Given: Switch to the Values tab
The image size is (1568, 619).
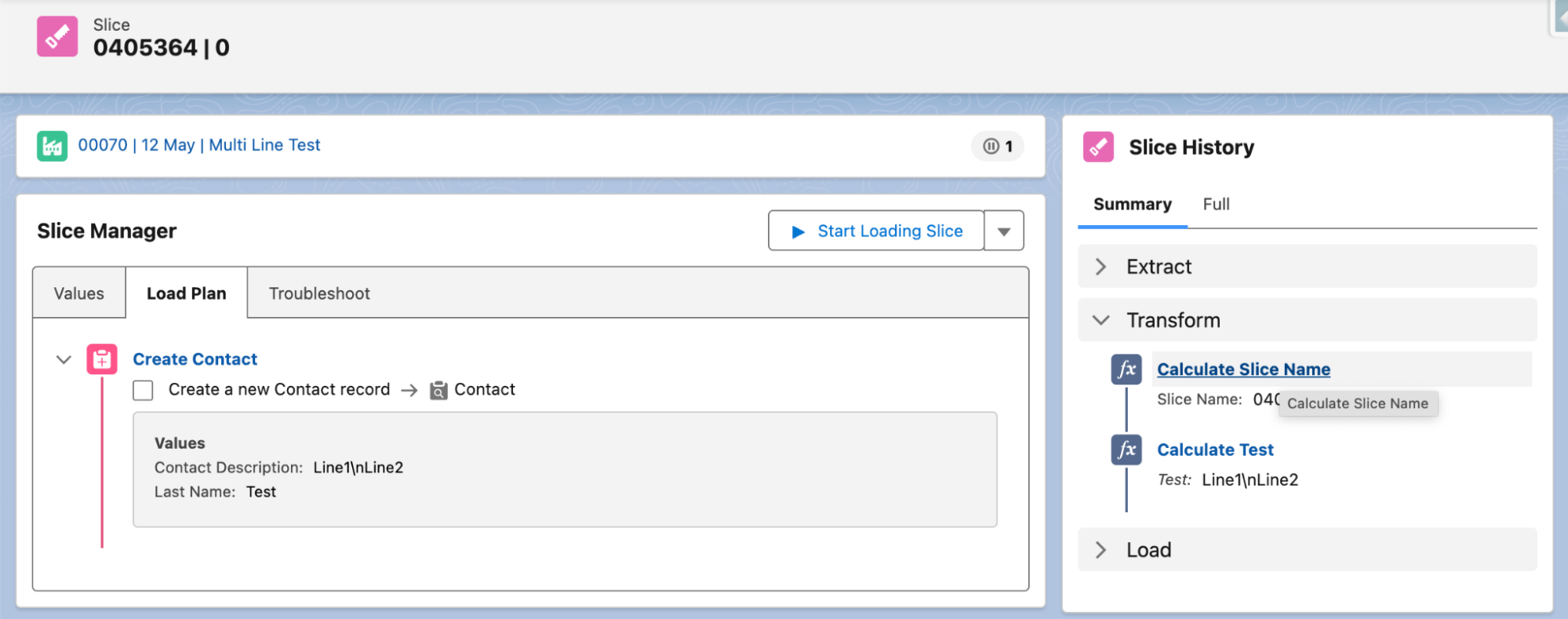Looking at the screenshot, I should pos(78,293).
